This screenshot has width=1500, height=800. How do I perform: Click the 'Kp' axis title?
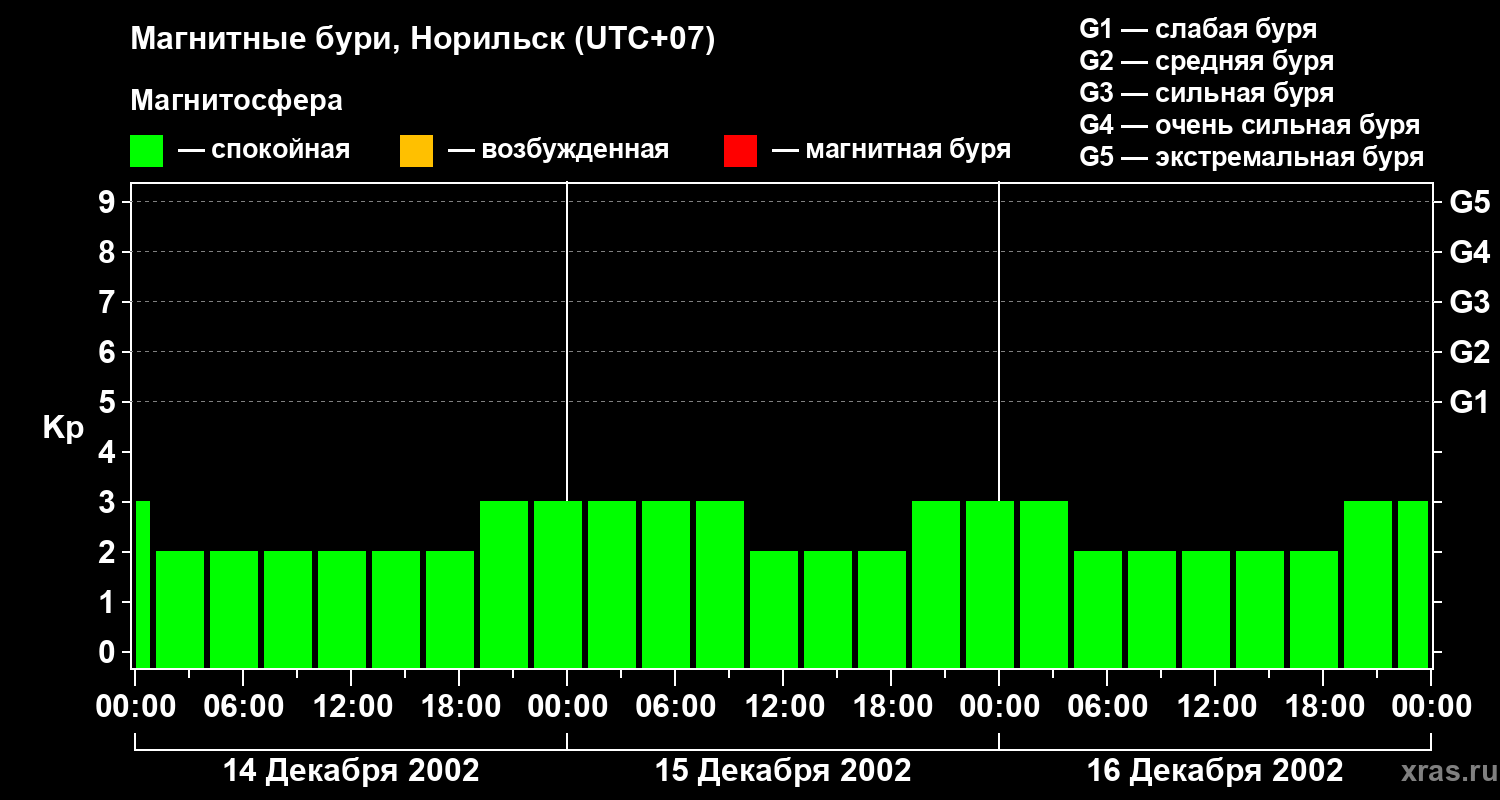tap(63, 429)
